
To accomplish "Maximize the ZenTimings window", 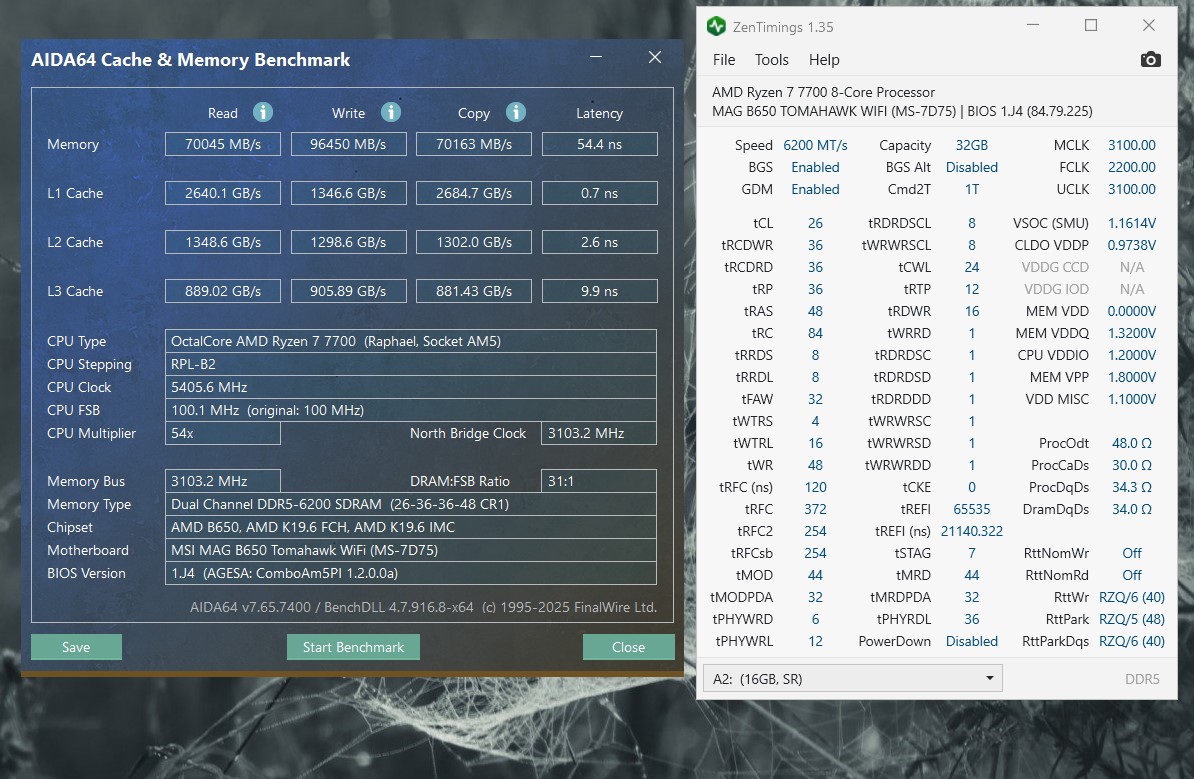I will [x=1090, y=26].
